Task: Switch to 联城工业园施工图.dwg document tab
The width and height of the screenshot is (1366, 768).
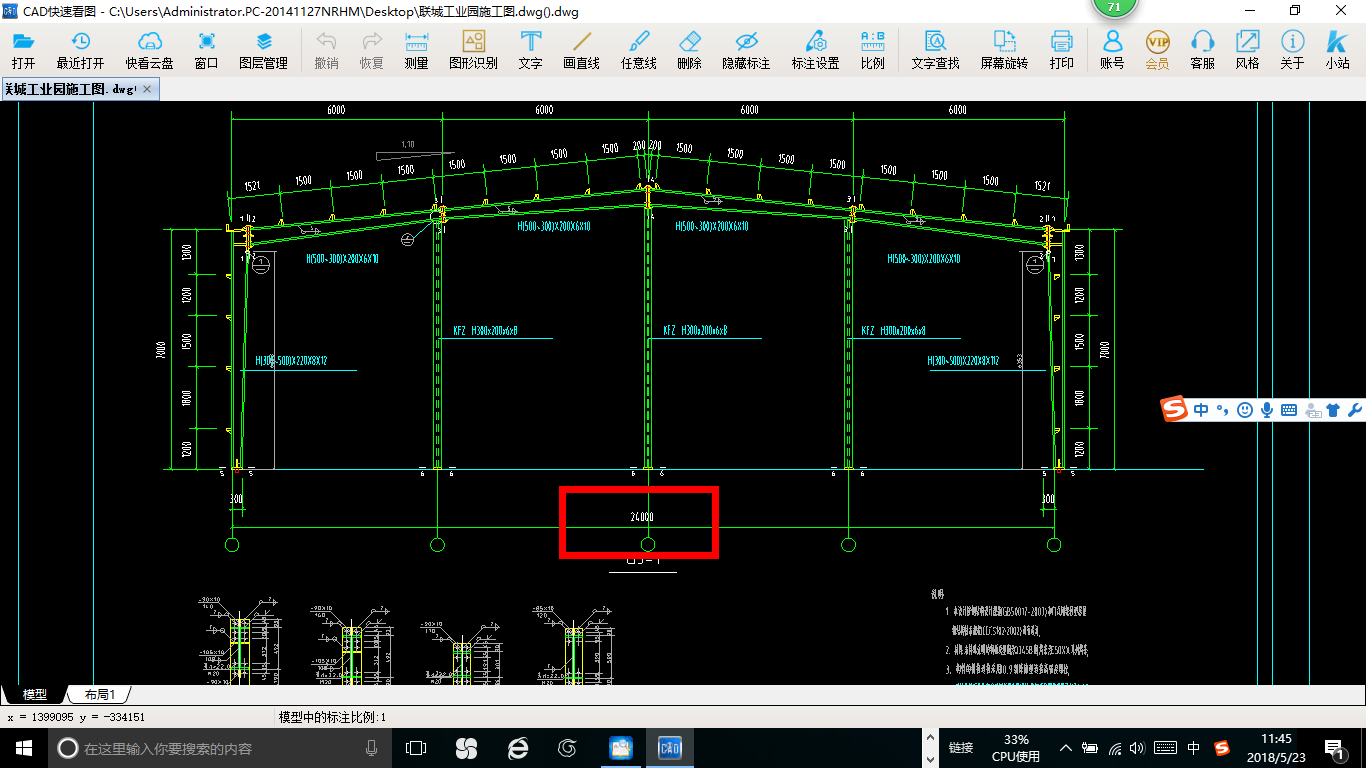Action: coord(71,89)
